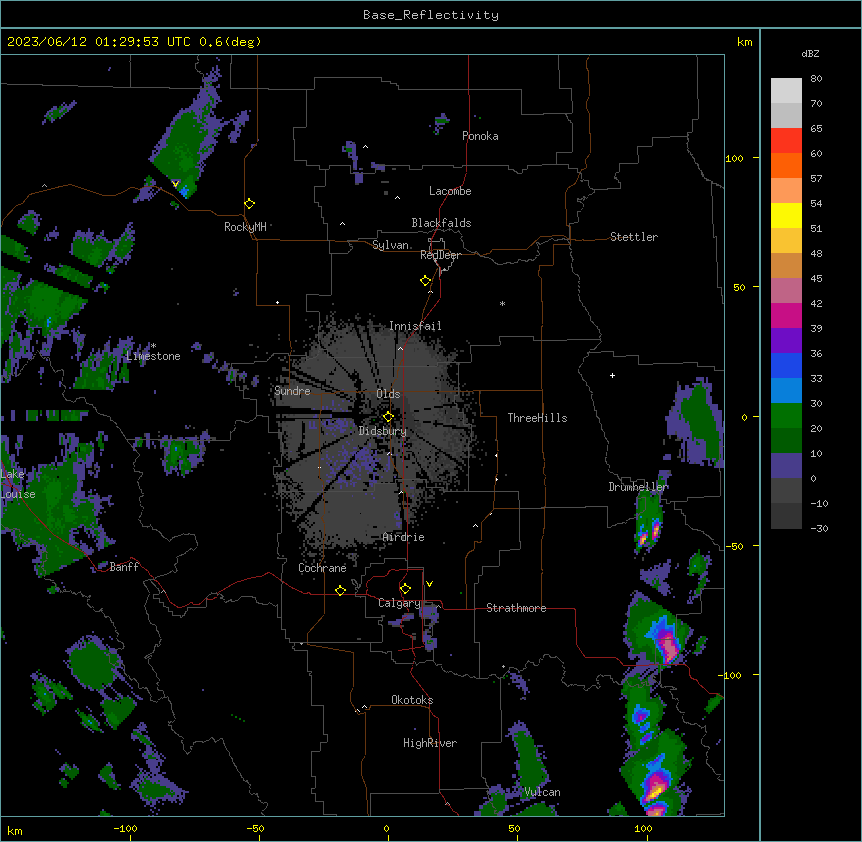Click the Base_Reflectivity title text

[431, 15]
